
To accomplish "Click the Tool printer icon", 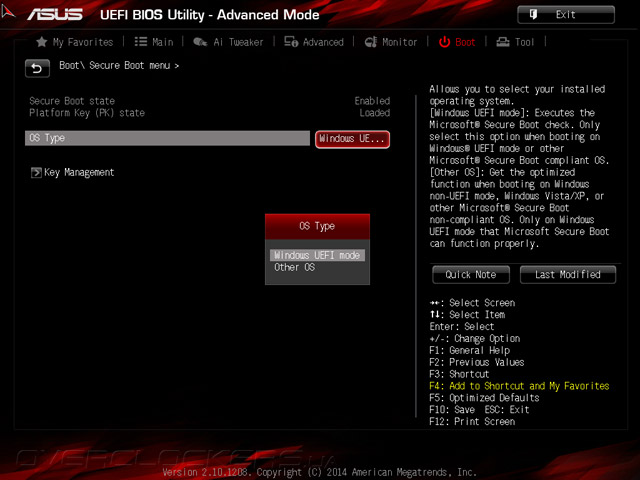I will (x=503, y=42).
